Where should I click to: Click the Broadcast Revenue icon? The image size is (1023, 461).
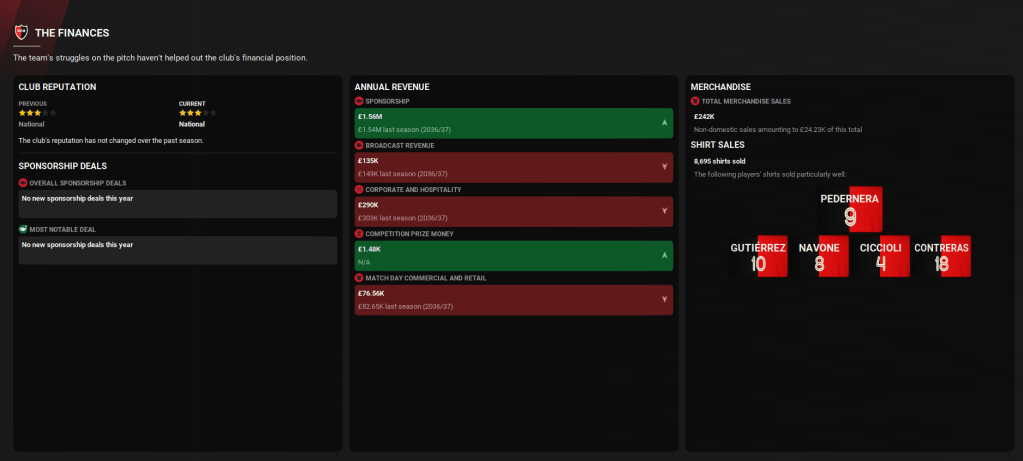click(359, 145)
